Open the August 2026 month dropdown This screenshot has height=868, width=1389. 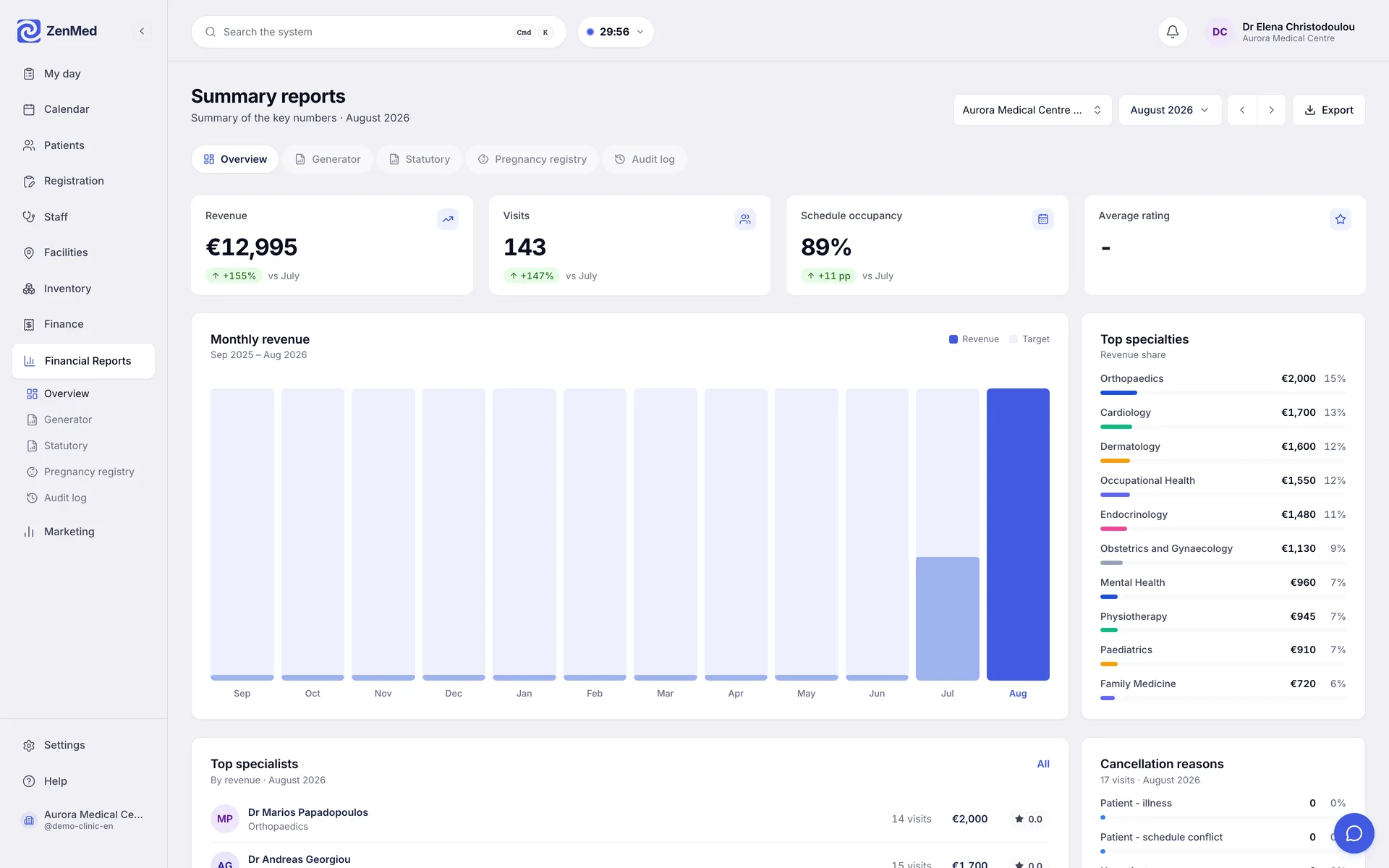coord(1170,110)
